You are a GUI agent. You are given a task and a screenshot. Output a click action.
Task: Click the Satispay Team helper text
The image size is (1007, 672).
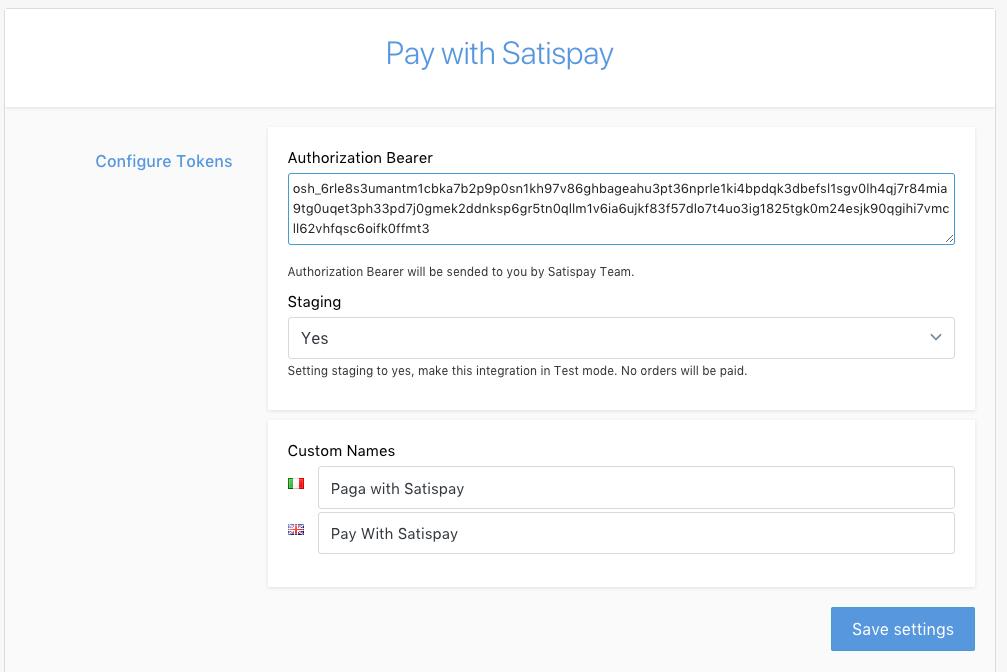[460, 271]
